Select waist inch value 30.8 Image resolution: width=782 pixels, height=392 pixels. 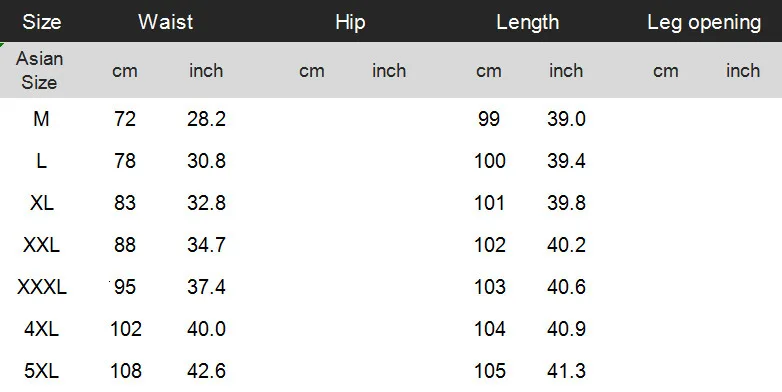(x=206, y=161)
